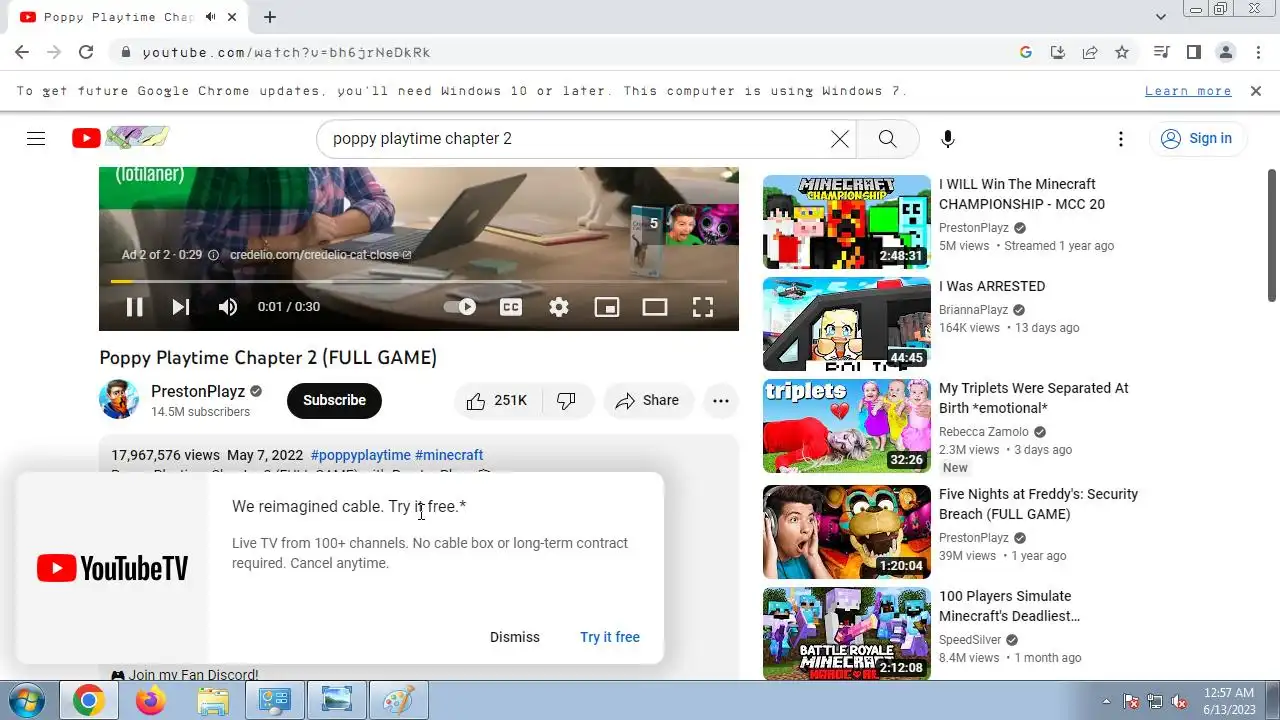Open File Explorer from taskbar
Viewport: 1280px width, 720px height.
(212, 701)
